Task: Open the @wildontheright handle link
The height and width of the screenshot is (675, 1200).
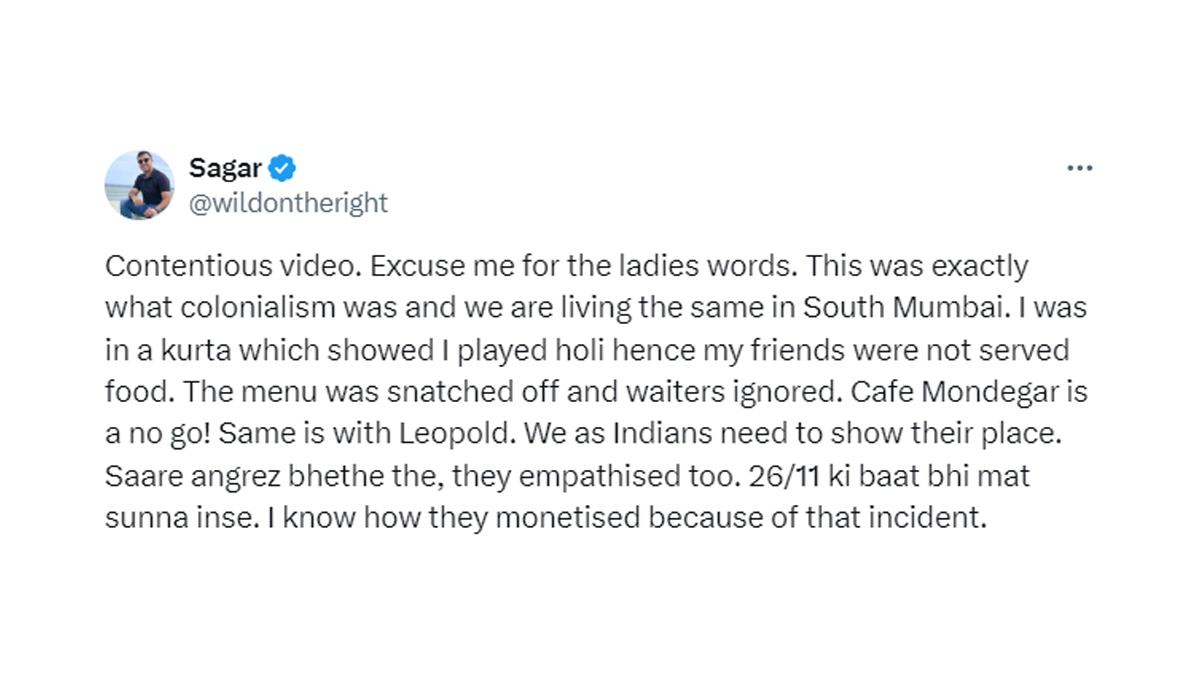Action: 288,203
